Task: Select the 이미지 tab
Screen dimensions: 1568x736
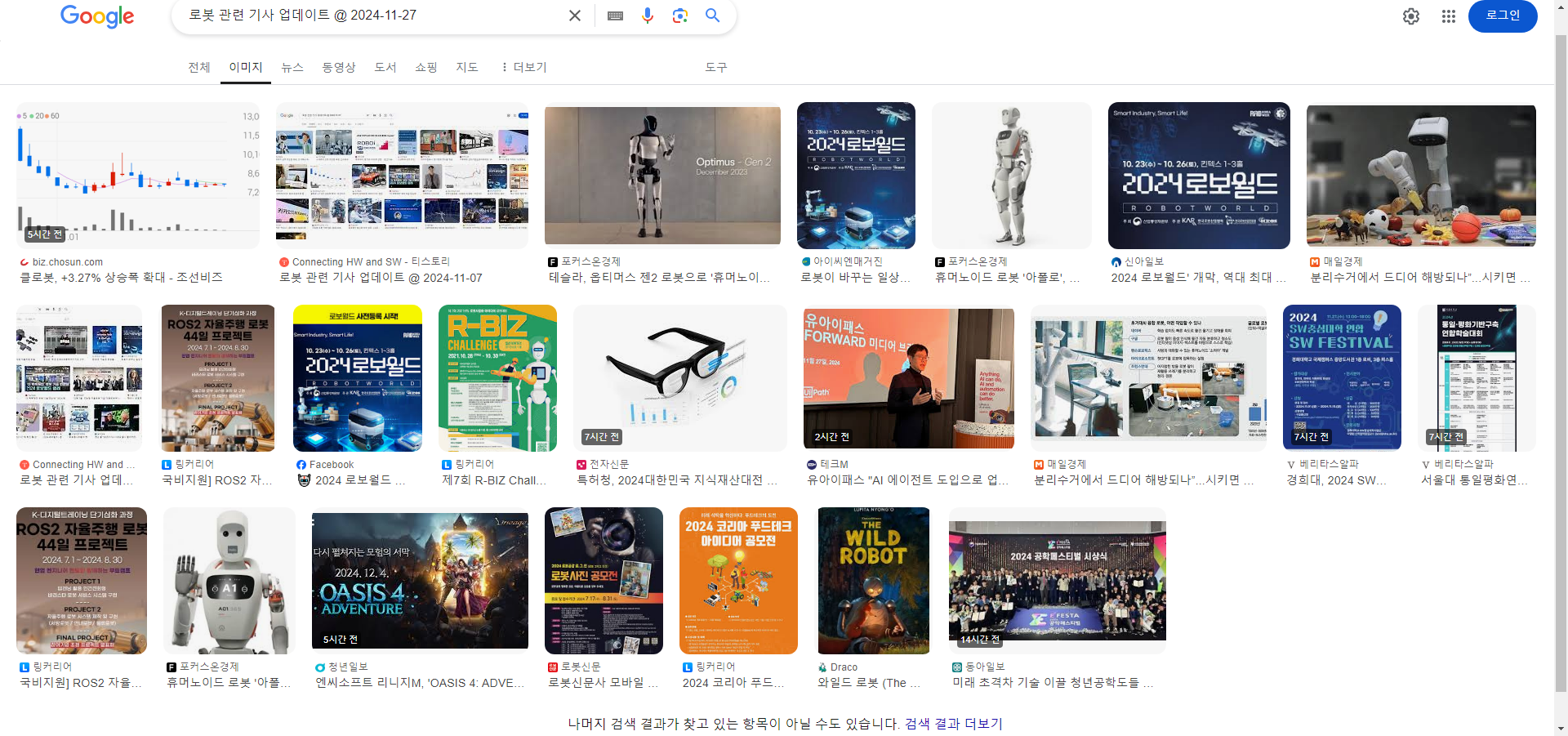Action: coord(246,67)
